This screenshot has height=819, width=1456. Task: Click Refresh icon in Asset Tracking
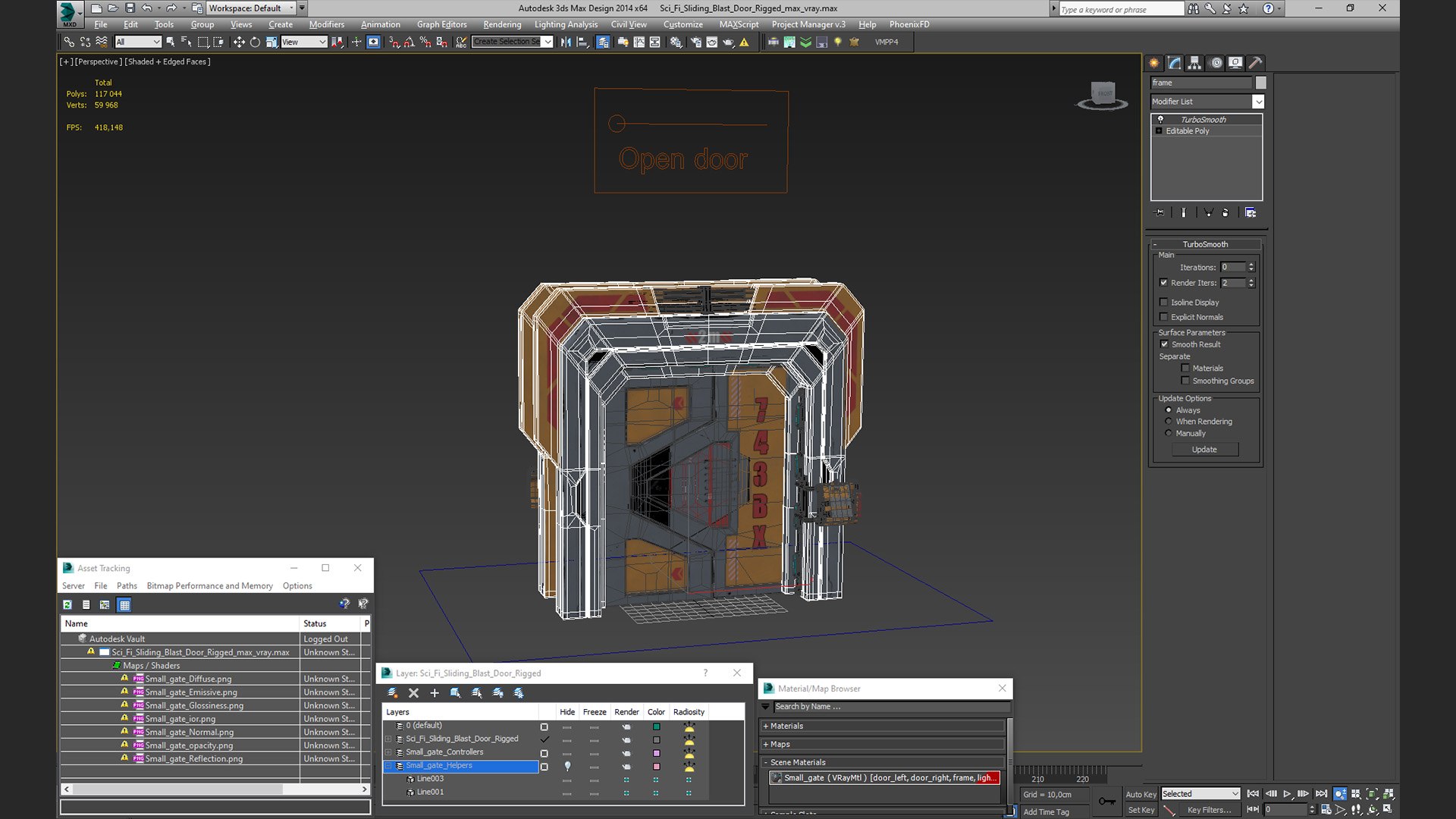67,605
